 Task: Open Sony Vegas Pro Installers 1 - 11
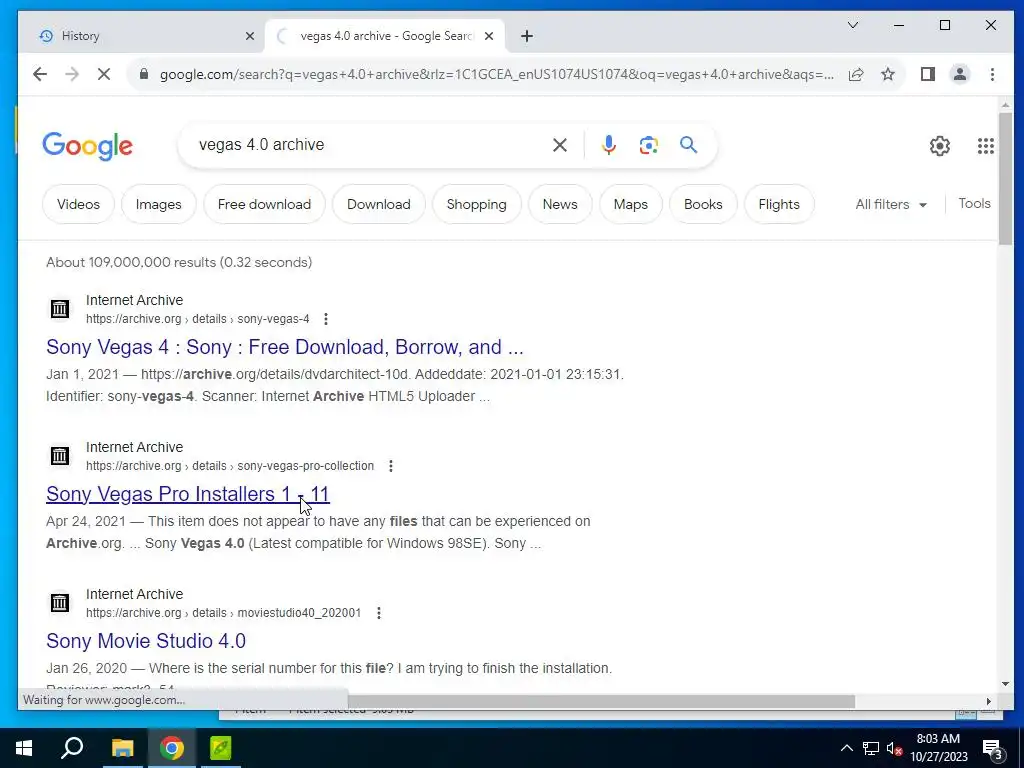tap(188, 494)
